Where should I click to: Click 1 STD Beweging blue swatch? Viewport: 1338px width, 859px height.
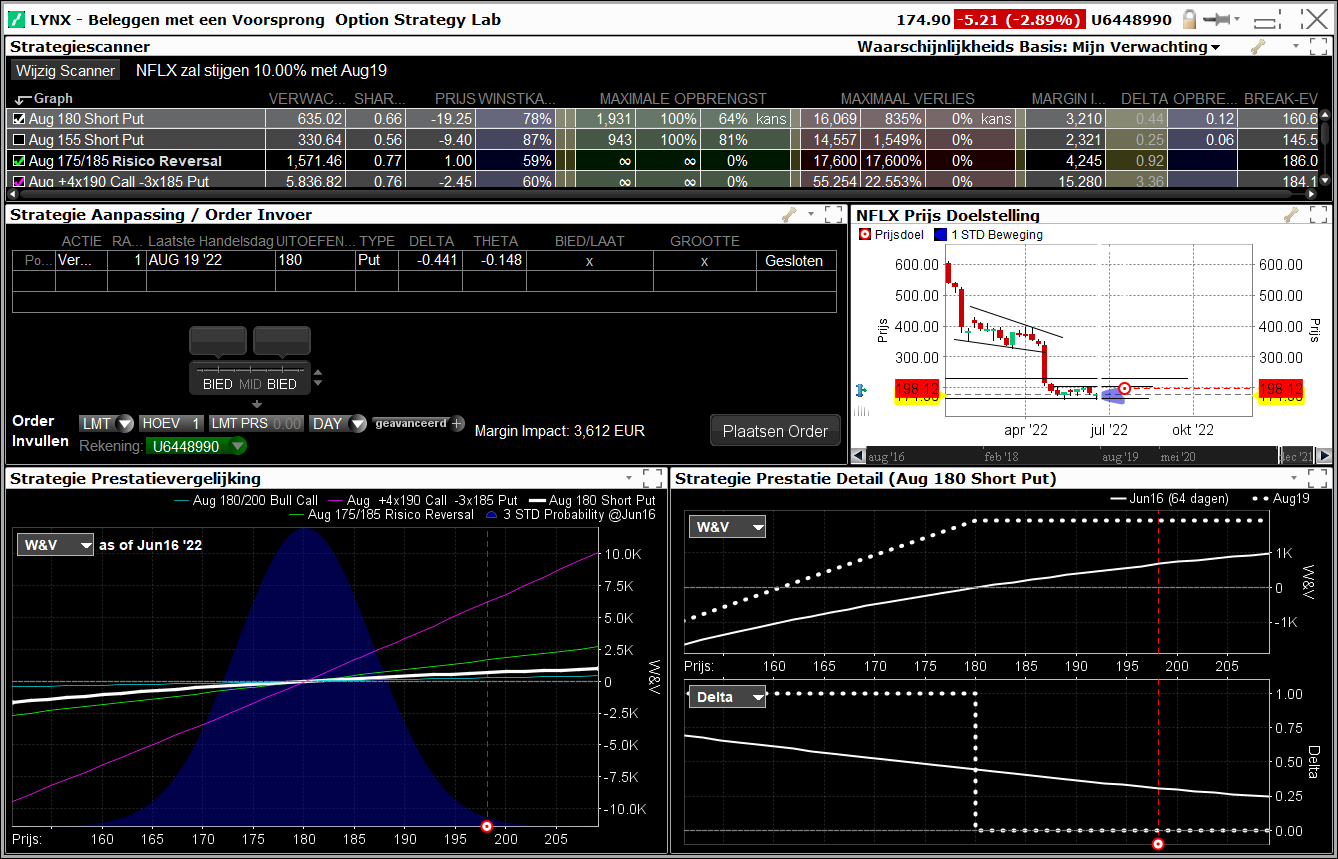[939, 235]
